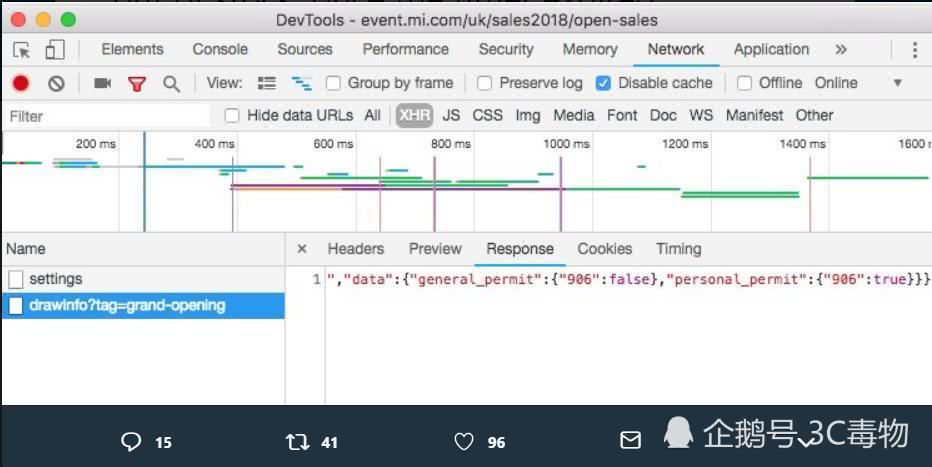The height and width of the screenshot is (467, 932).
Task: Switch to the Console tab
Action: tap(220, 50)
